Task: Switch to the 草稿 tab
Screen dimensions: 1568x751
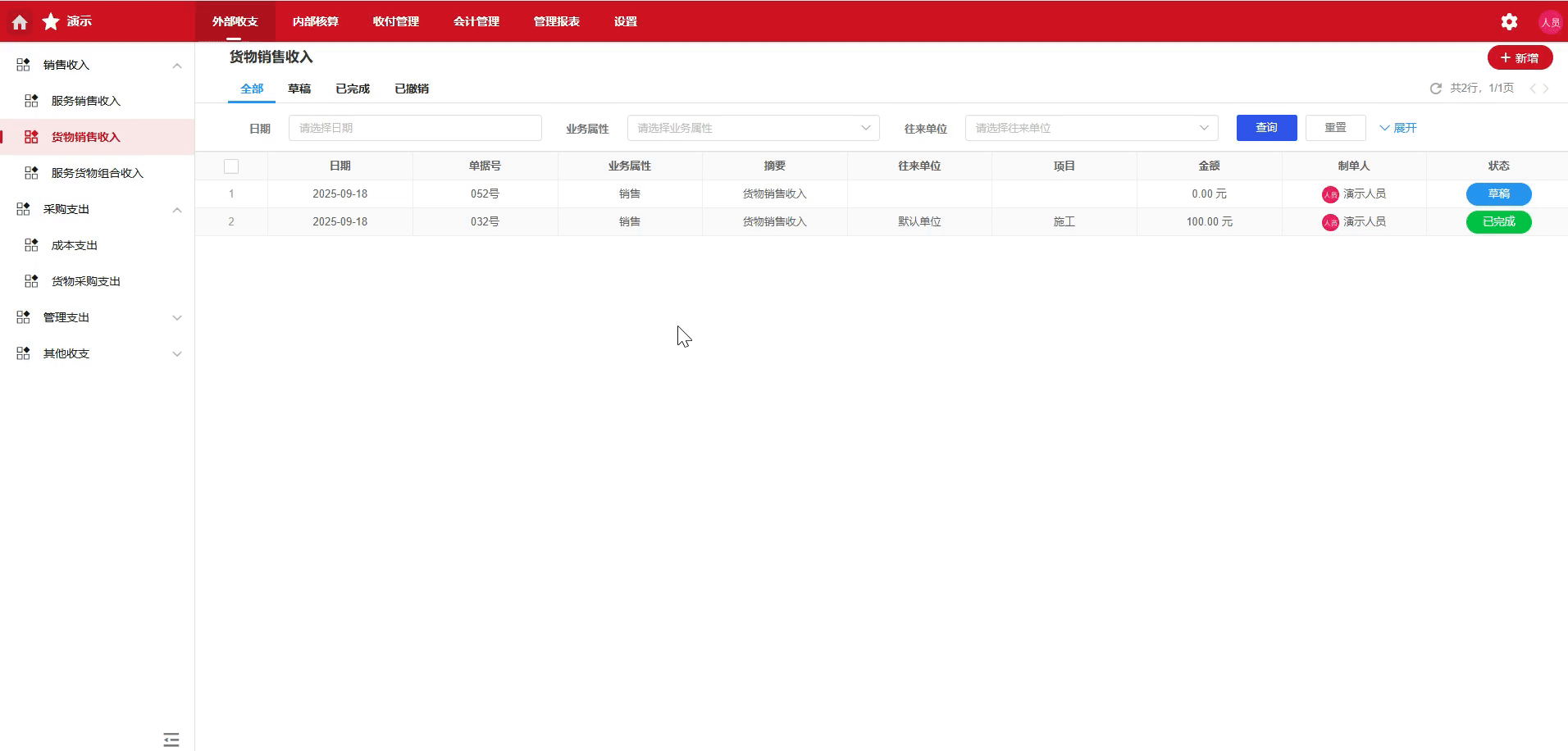Action: [x=299, y=89]
